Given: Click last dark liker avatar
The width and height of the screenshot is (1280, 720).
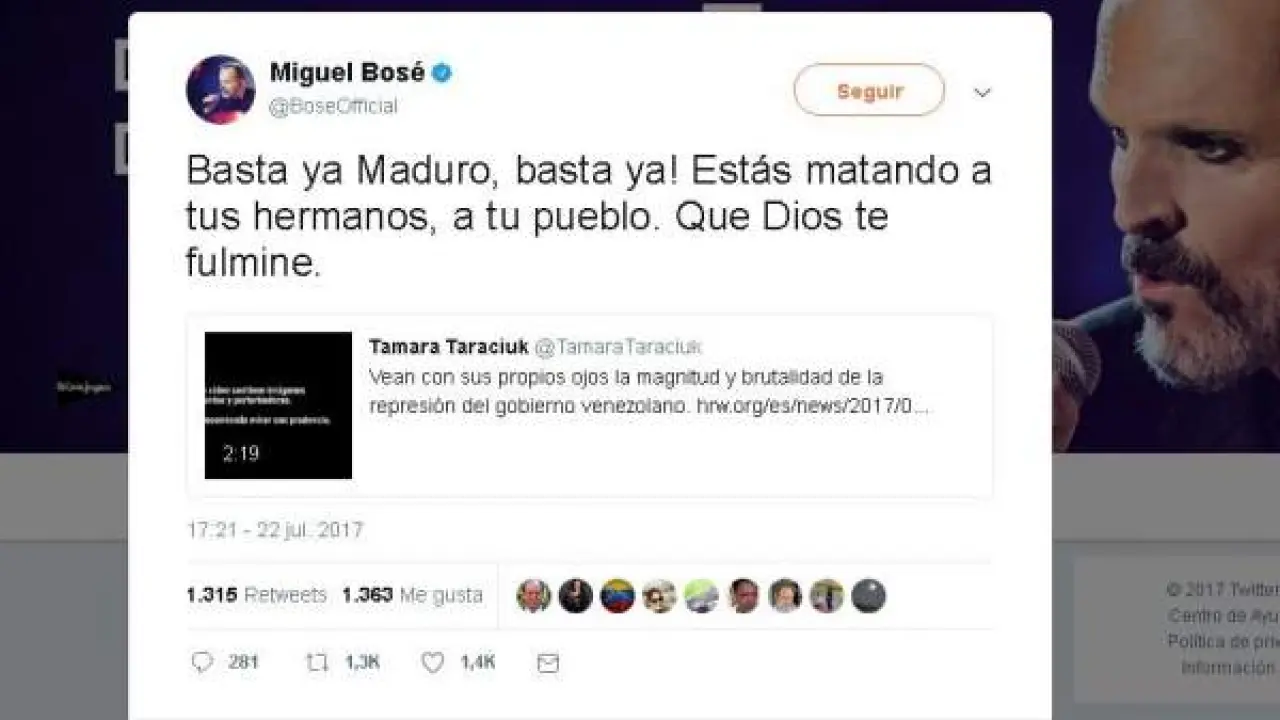Looking at the screenshot, I should 868,596.
